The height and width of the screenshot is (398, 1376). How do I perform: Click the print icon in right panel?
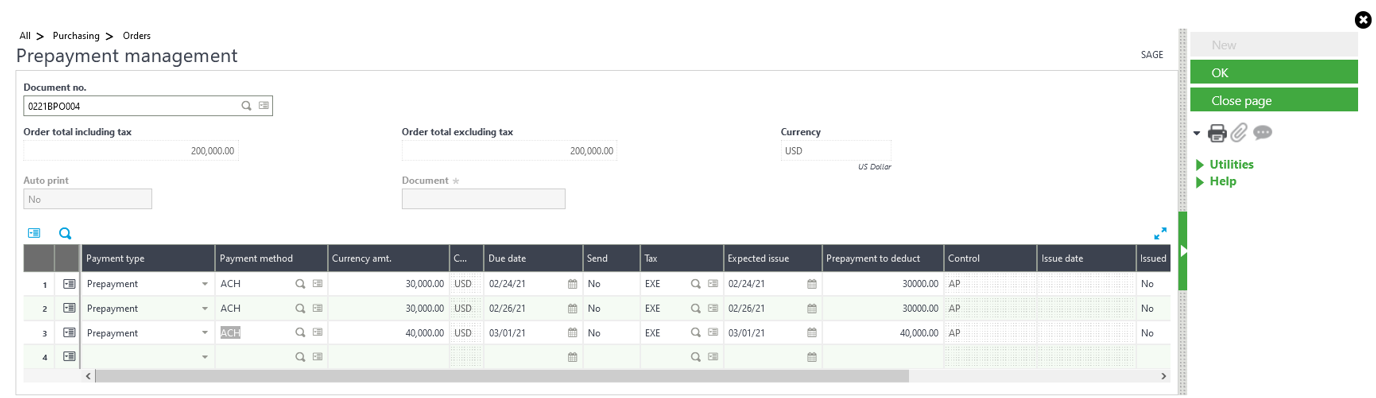coord(1217,133)
